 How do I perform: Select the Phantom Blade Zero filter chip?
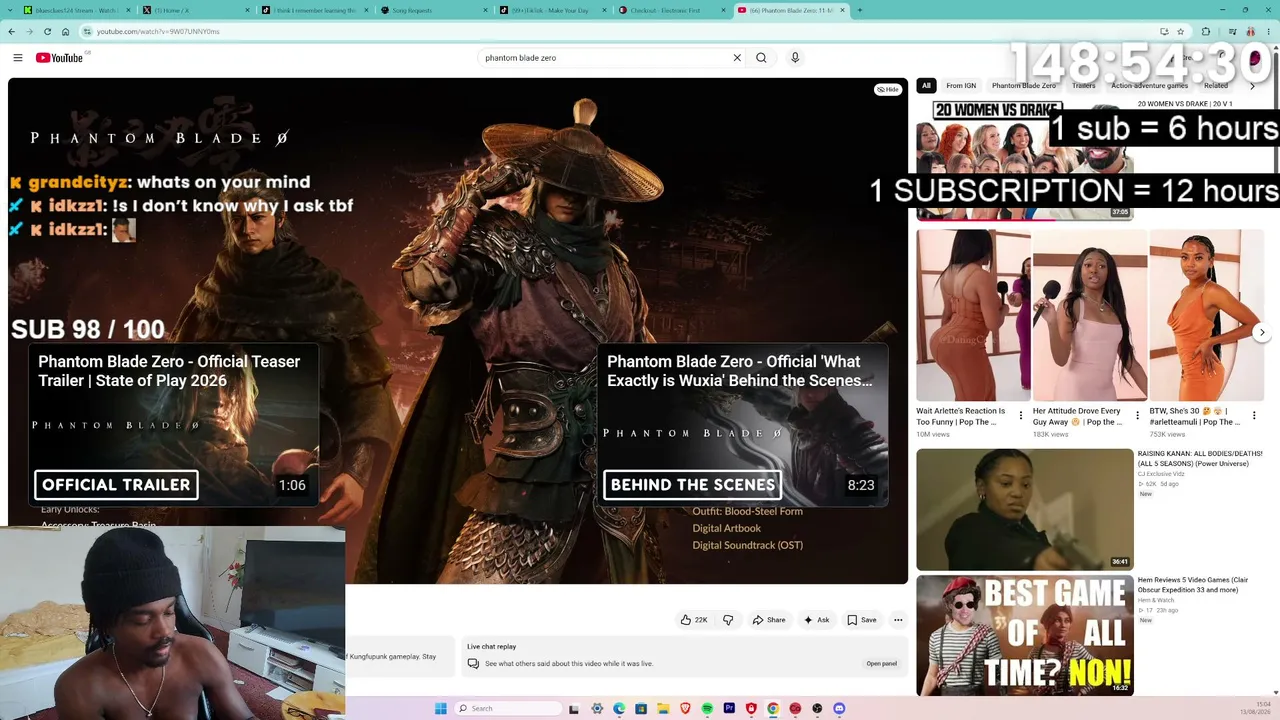tap(1023, 86)
